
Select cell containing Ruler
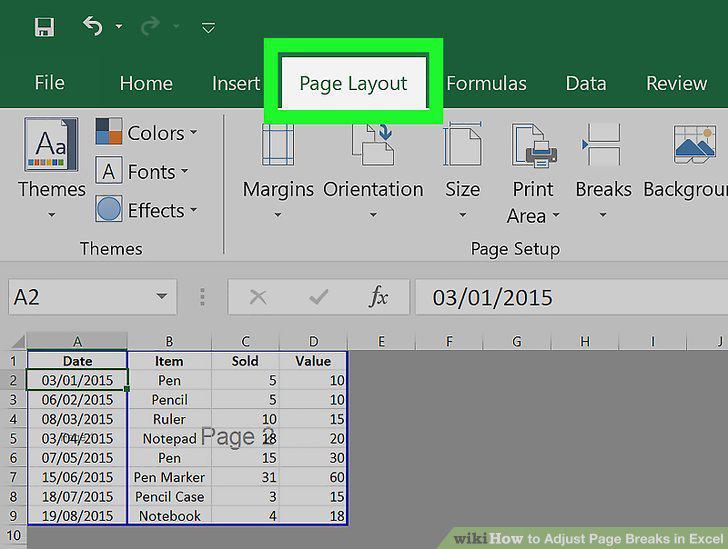pos(169,419)
